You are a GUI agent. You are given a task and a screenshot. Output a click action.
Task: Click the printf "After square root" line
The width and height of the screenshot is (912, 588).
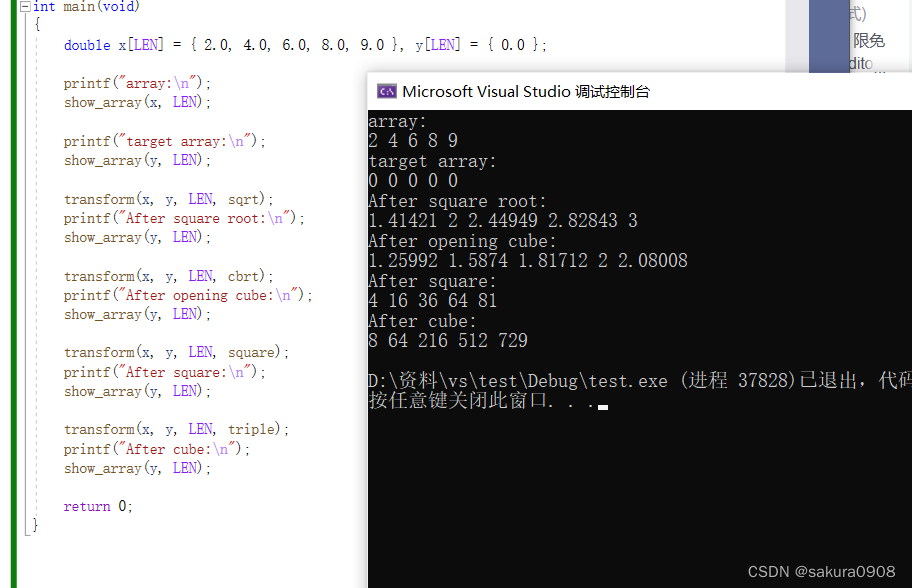click(184, 219)
